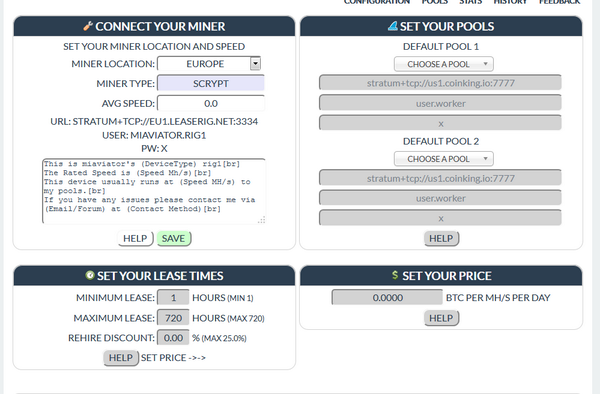Screen dimensions: 600x394
Task: Click the pool icon beside Set Your Pools
Action: (393, 26)
